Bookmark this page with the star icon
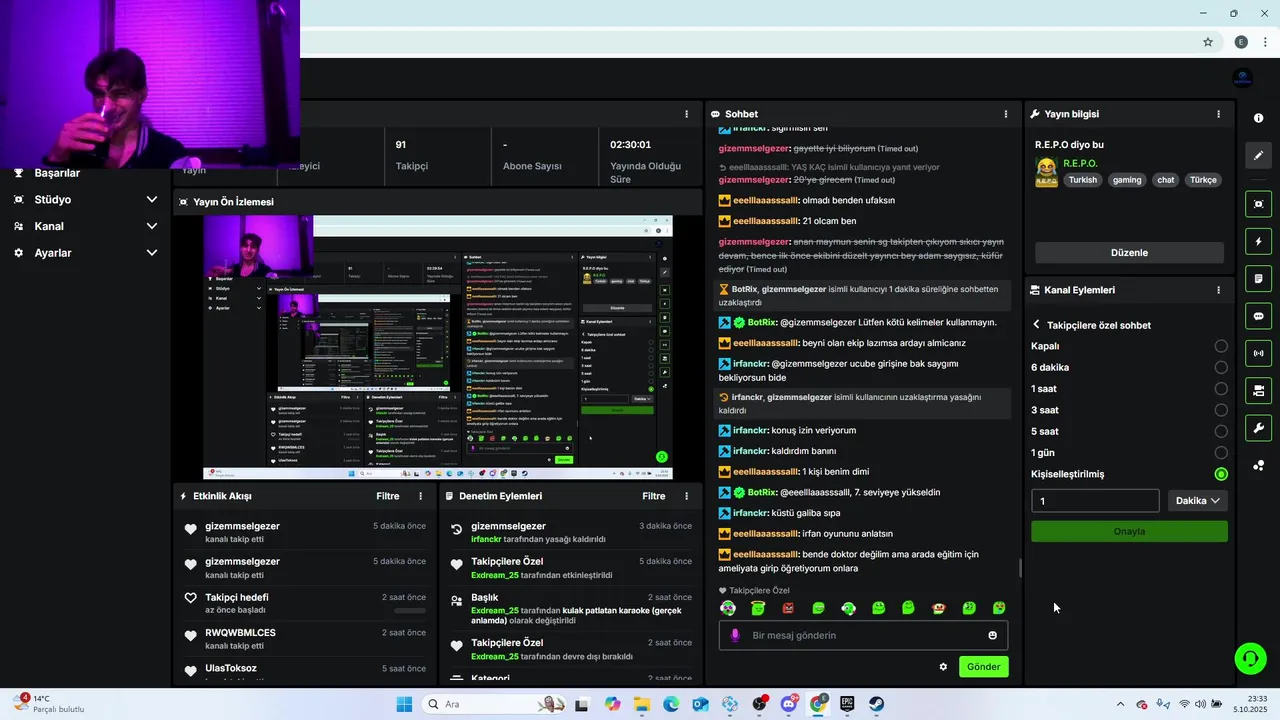The image size is (1280, 720). [x=1208, y=42]
